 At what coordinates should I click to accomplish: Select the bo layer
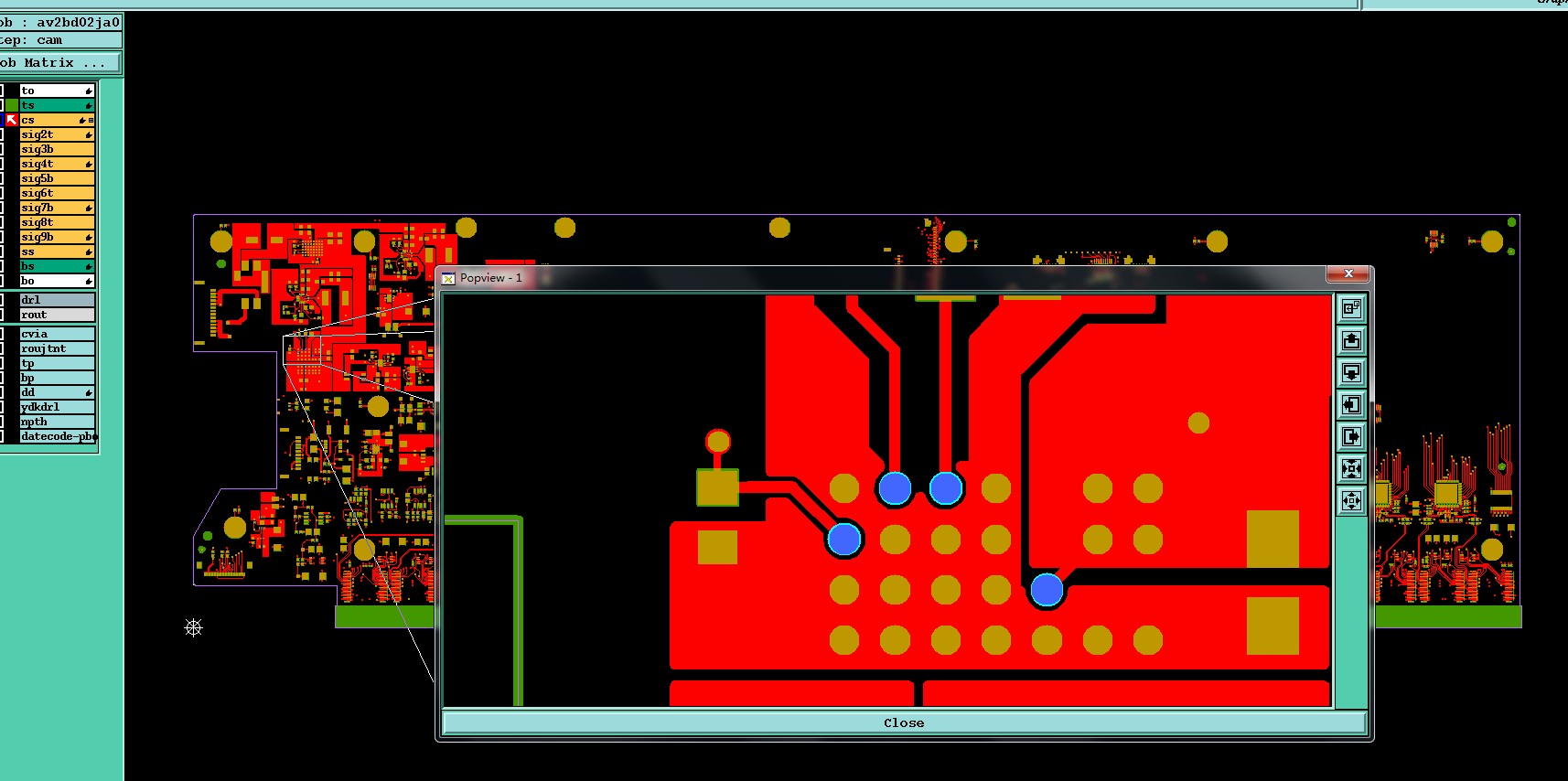click(x=57, y=281)
